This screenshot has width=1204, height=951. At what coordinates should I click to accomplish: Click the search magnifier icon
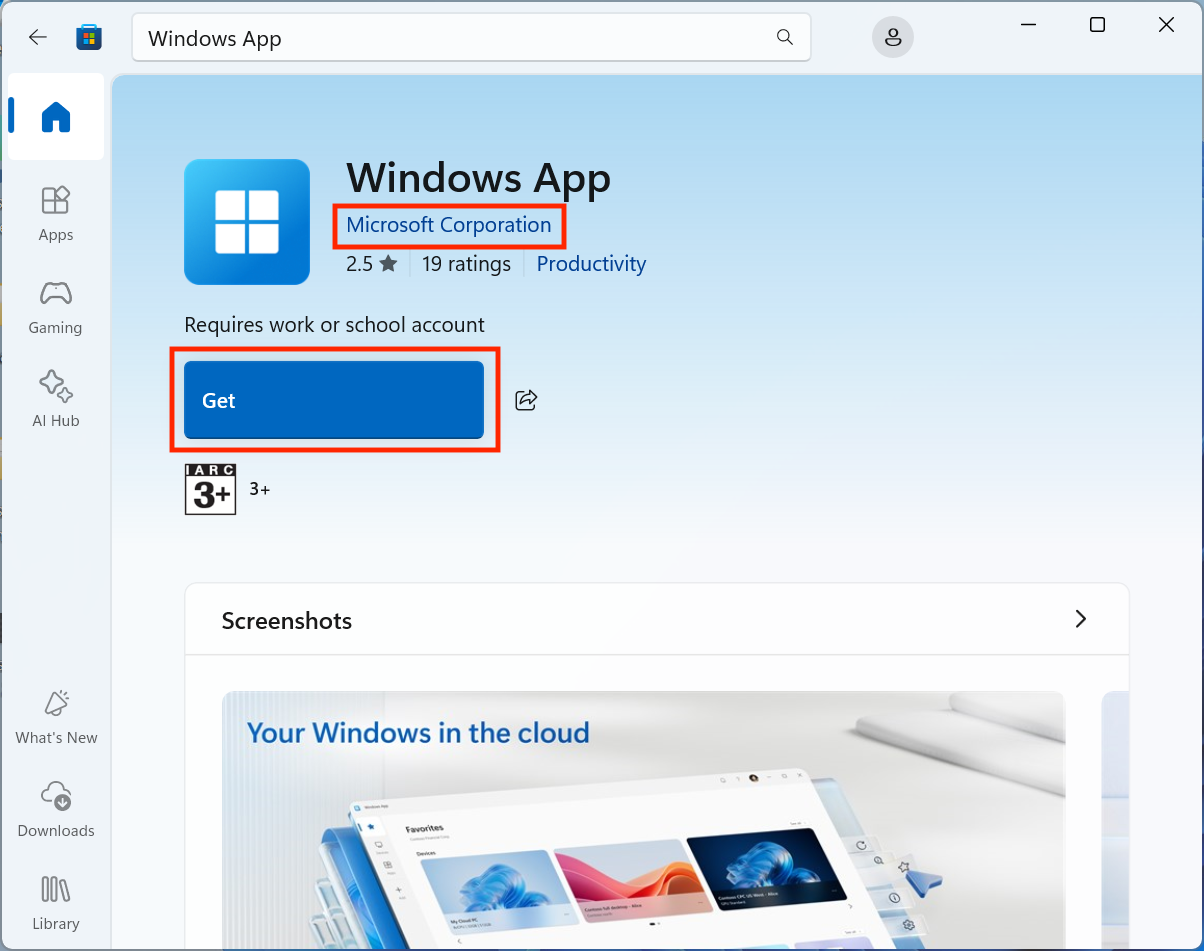[784, 36]
